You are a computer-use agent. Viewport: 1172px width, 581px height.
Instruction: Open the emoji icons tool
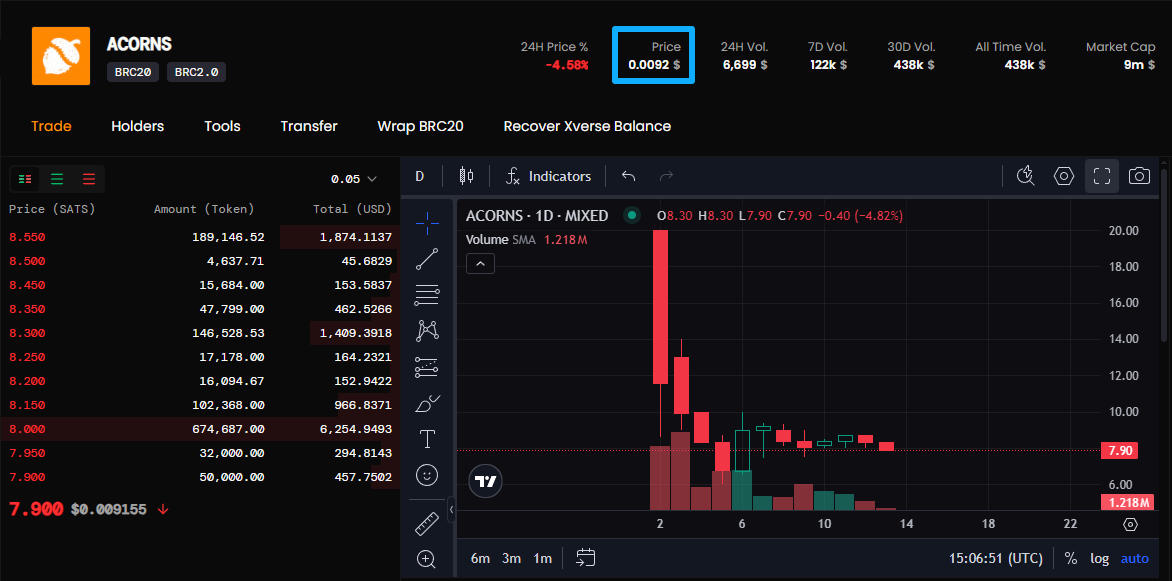[x=428, y=475]
